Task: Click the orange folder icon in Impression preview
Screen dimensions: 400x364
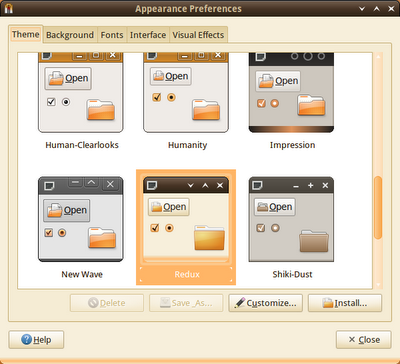Action: (x=311, y=105)
